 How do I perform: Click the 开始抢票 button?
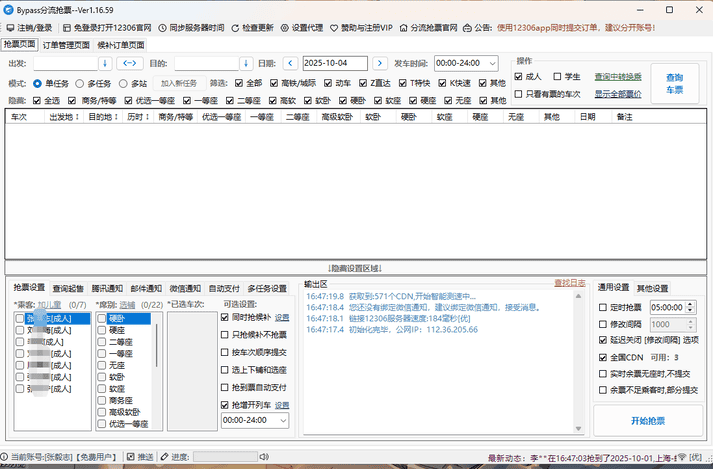pyautogui.click(x=648, y=421)
